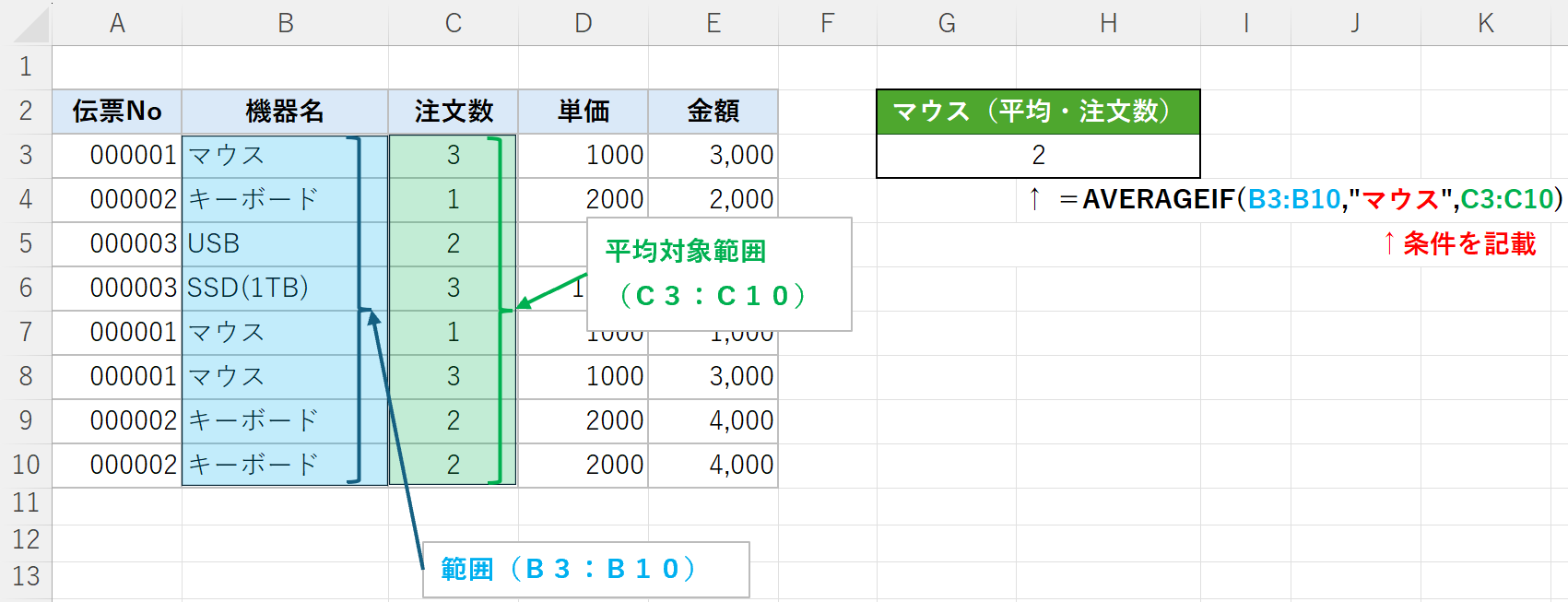Click the green マウス(平均・注文数) title cell

point(1038,112)
